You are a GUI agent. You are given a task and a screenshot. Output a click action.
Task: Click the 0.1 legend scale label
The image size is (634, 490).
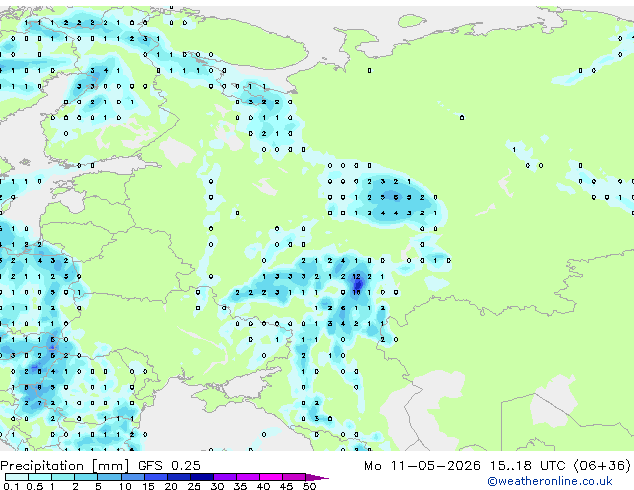pyautogui.click(x=11, y=486)
